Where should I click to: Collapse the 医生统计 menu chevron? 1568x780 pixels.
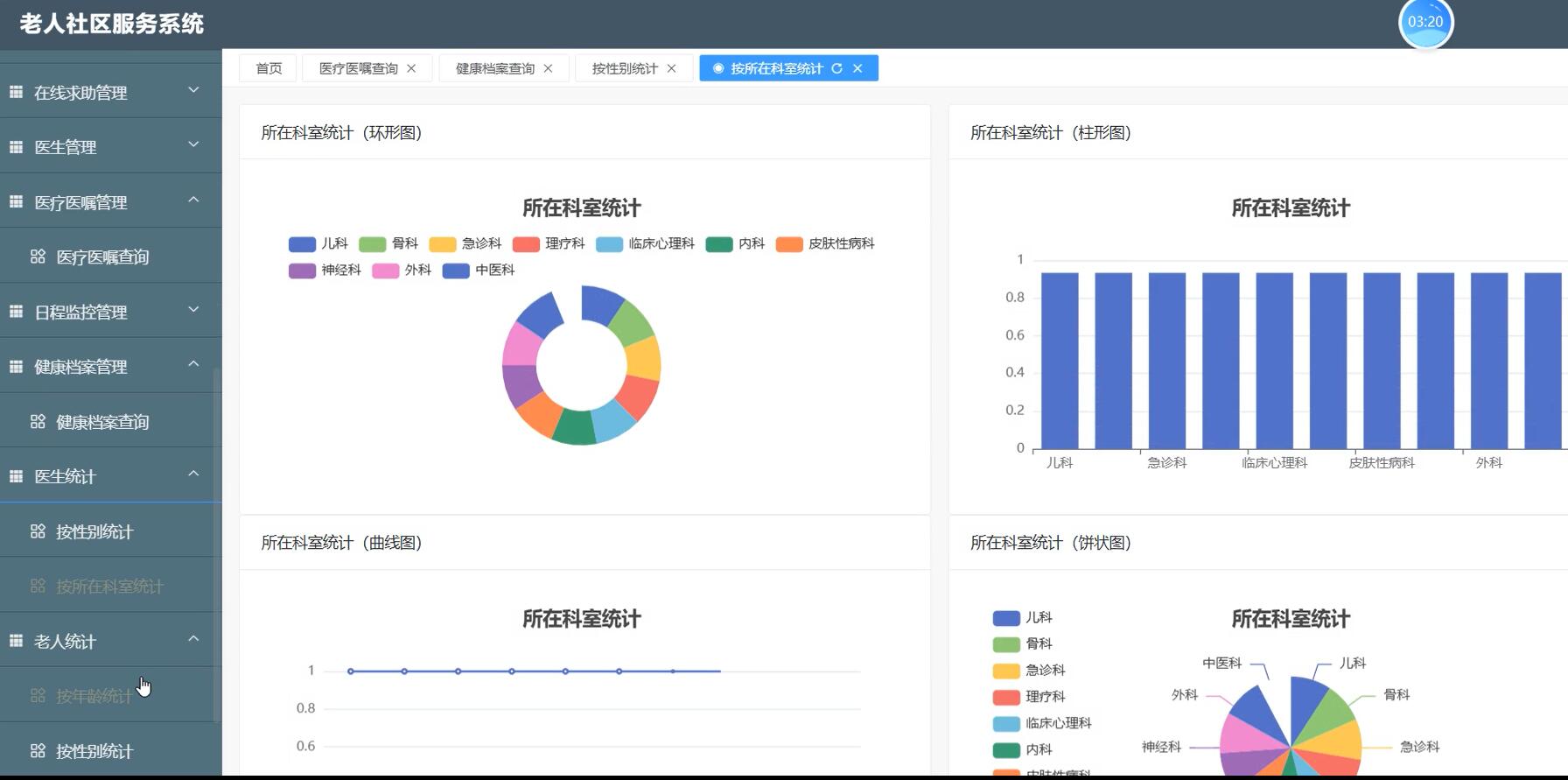[x=193, y=474]
